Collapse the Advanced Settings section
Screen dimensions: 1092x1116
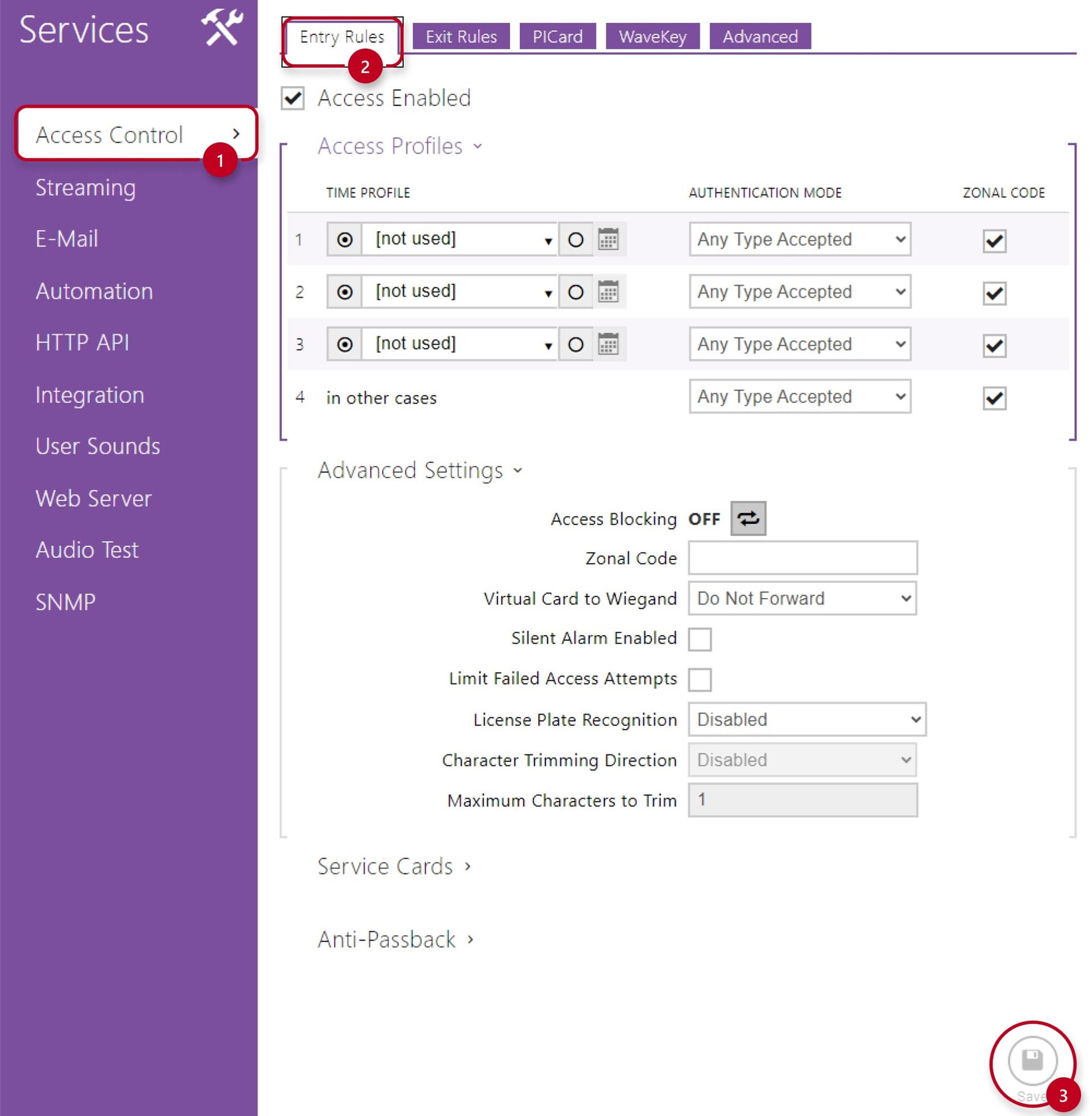pyautogui.click(x=420, y=471)
